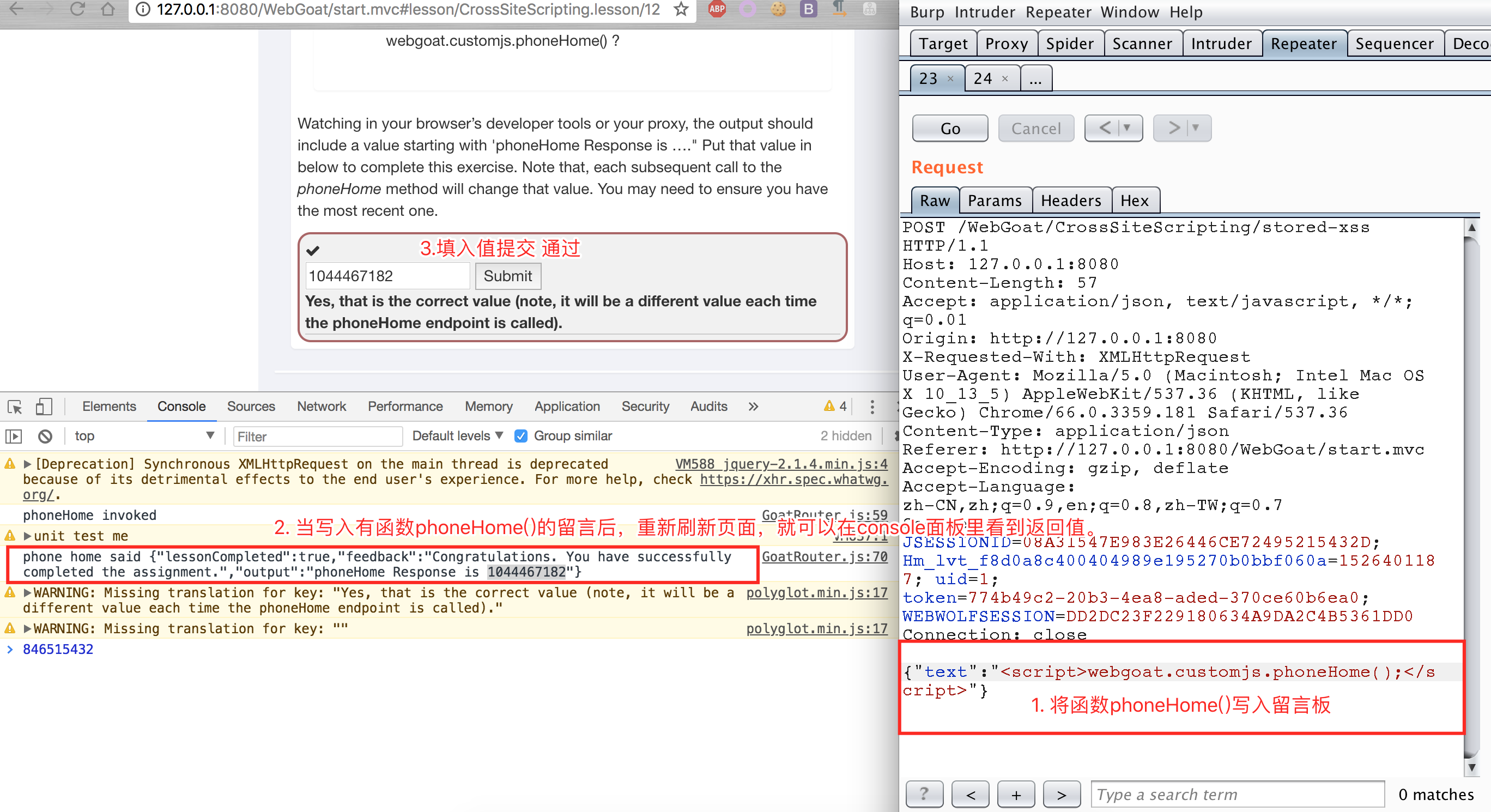Click the browser back arrow
The image size is (1491, 812).
coord(16,8)
